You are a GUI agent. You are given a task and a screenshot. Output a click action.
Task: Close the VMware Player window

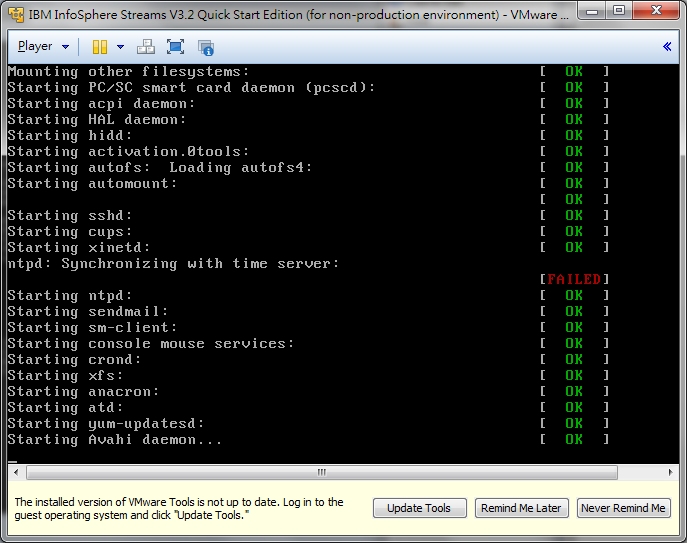pyautogui.click(x=656, y=11)
